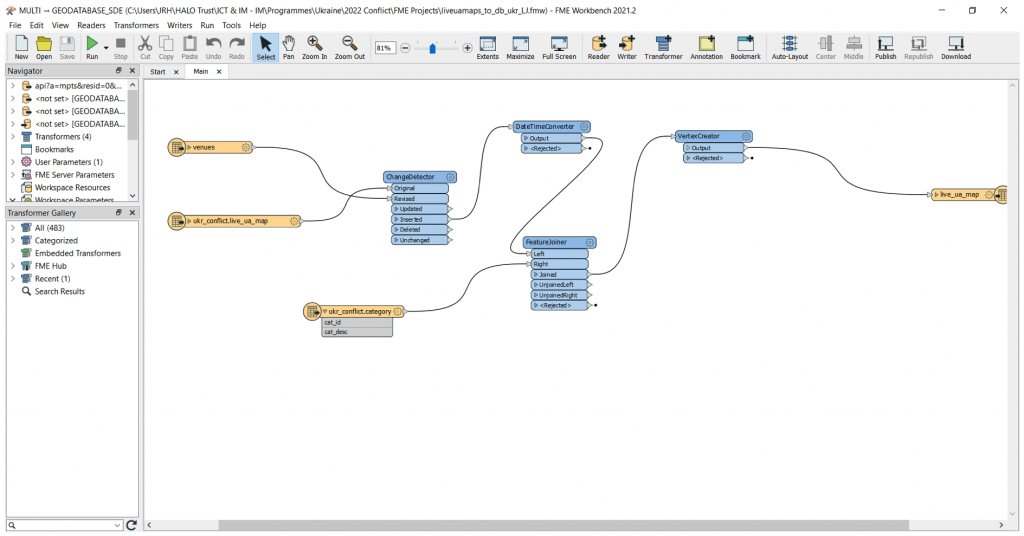Screen dimensions: 1024x536
Task: Open a workspace using Open icon
Action: pos(44,47)
